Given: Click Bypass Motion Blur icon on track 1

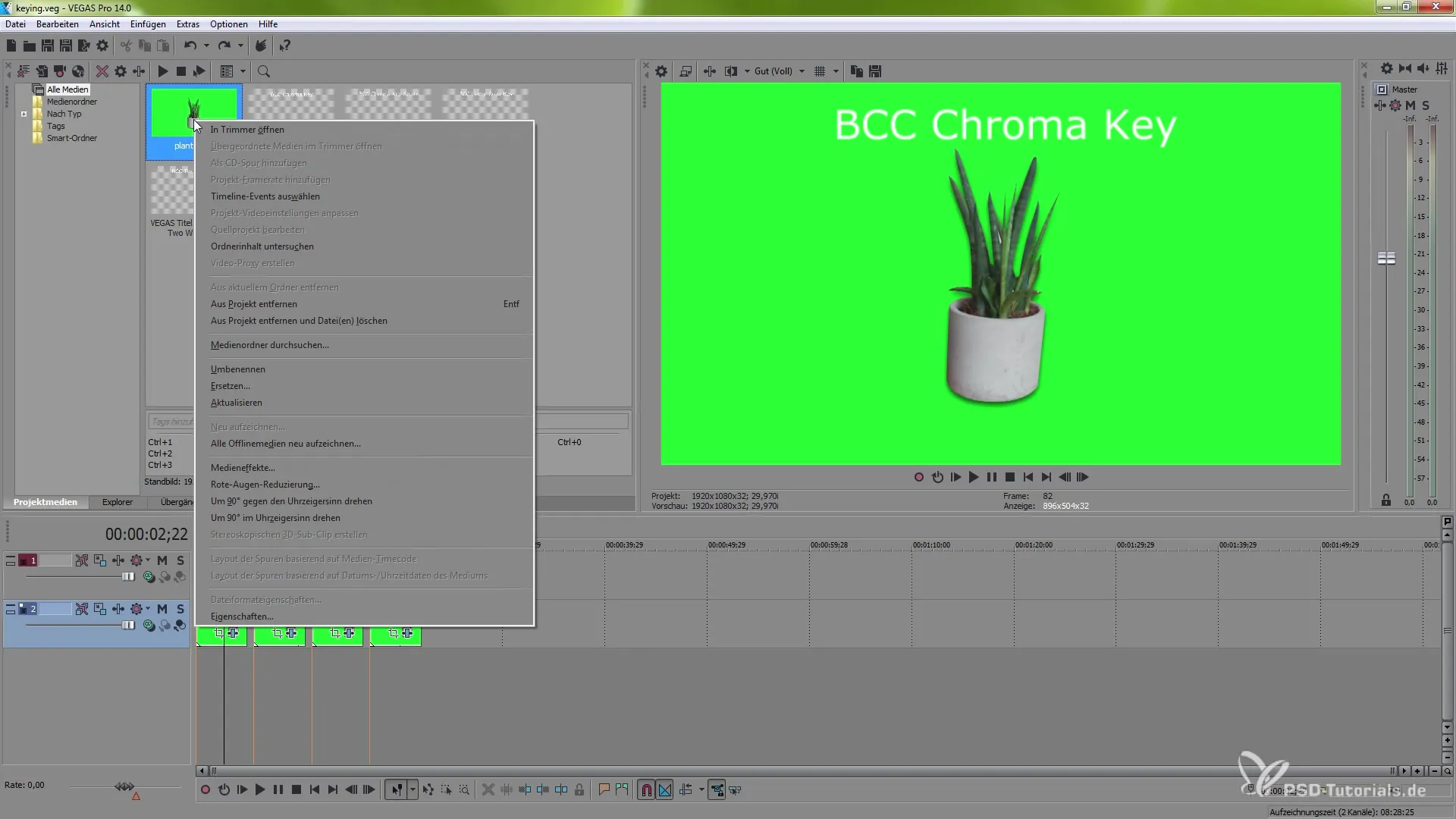Looking at the screenshot, I should pos(82,560).
